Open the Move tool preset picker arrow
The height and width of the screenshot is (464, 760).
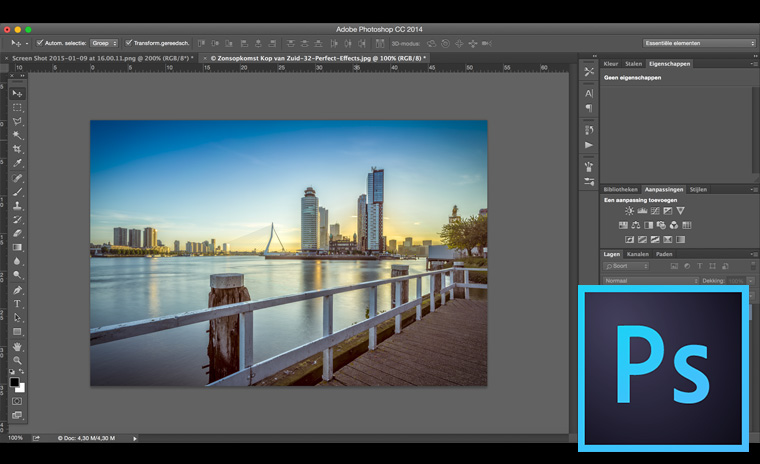tap(27, 44)
